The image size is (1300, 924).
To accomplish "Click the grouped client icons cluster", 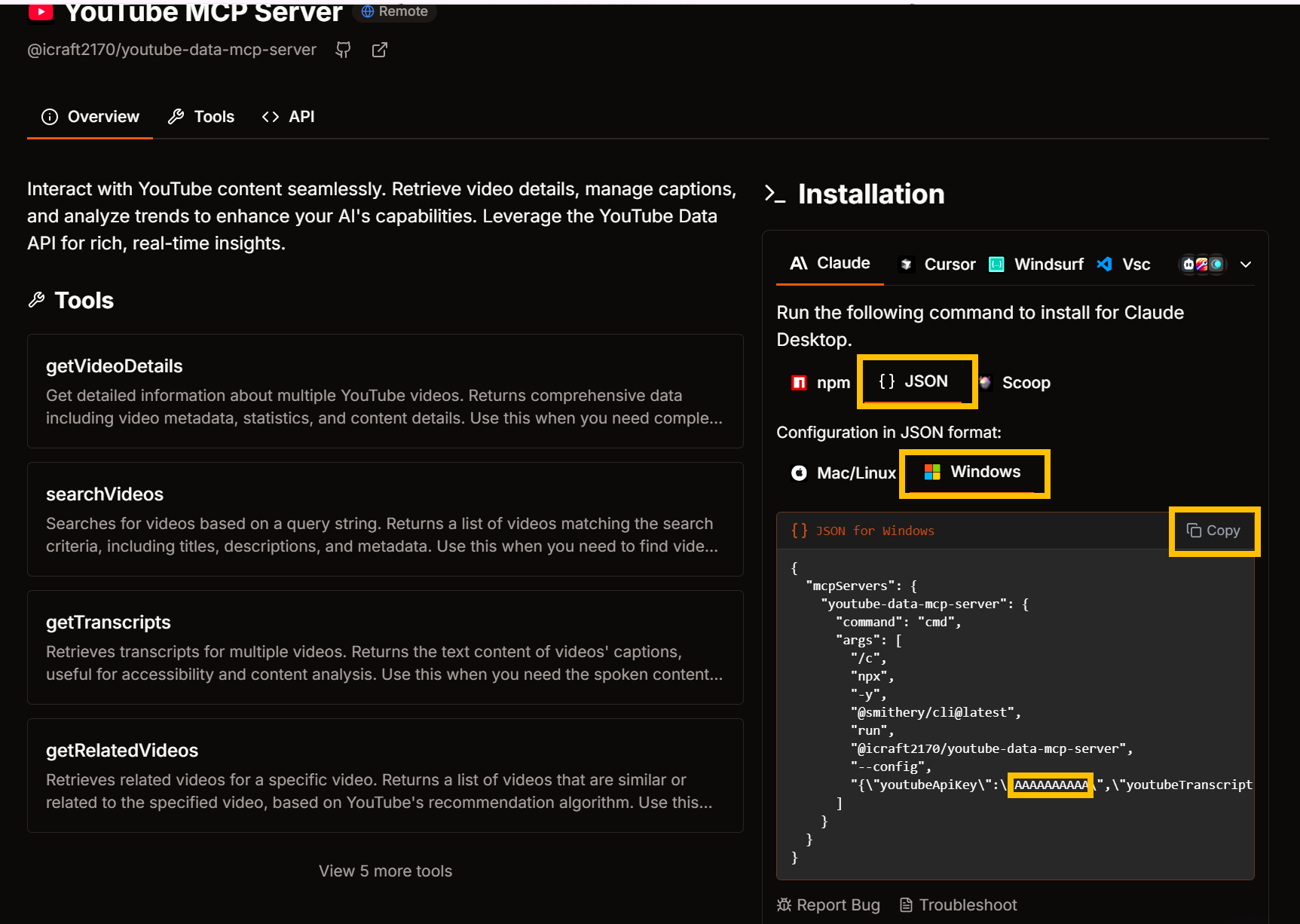I will coord(1202,265).
